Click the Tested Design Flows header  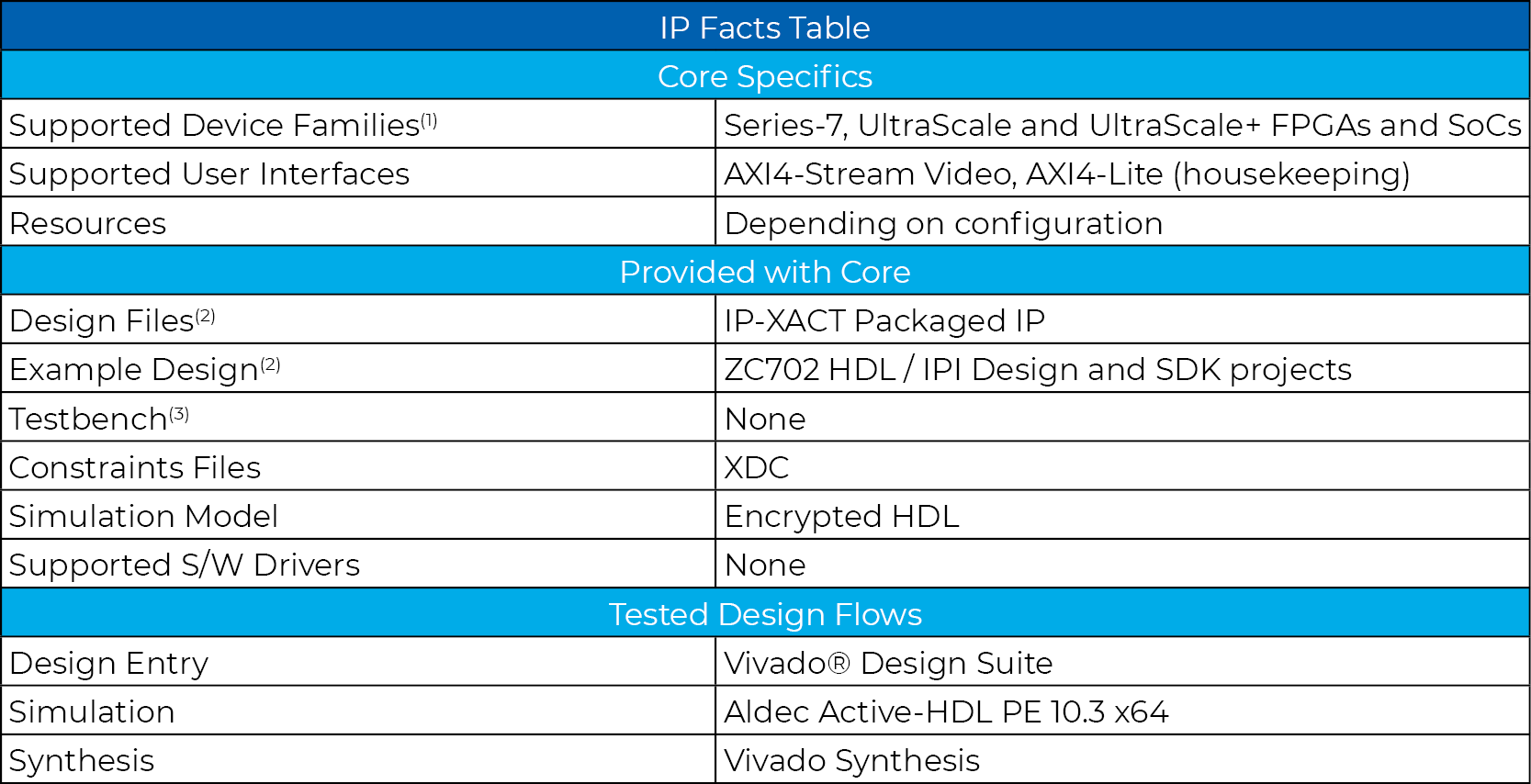coord(765,614)
